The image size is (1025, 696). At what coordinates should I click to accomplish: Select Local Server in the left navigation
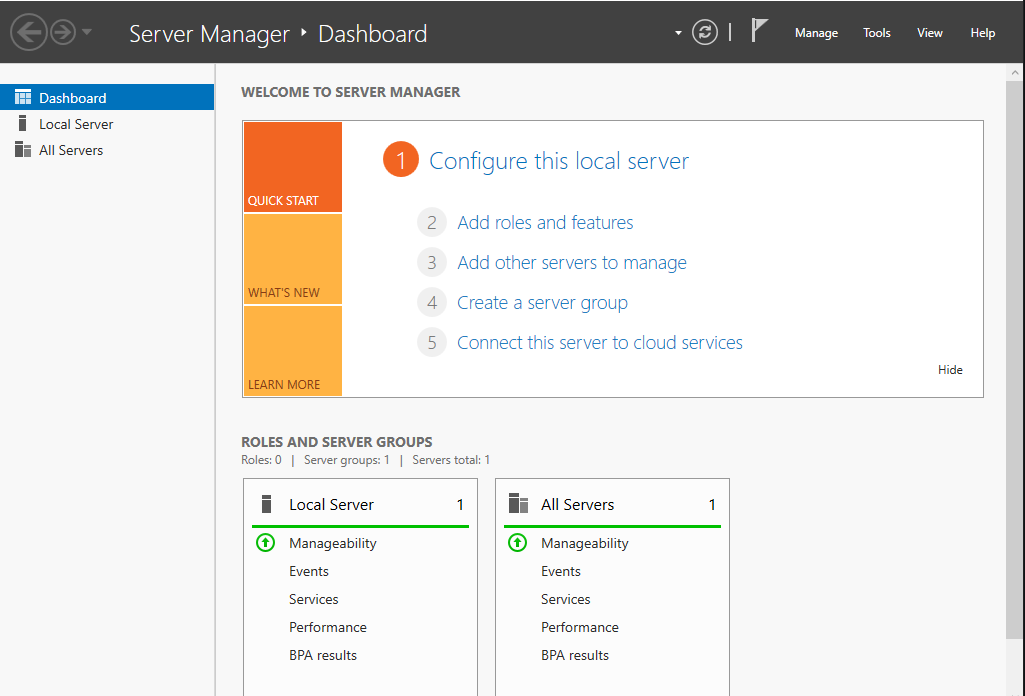[x=107, y=124]
